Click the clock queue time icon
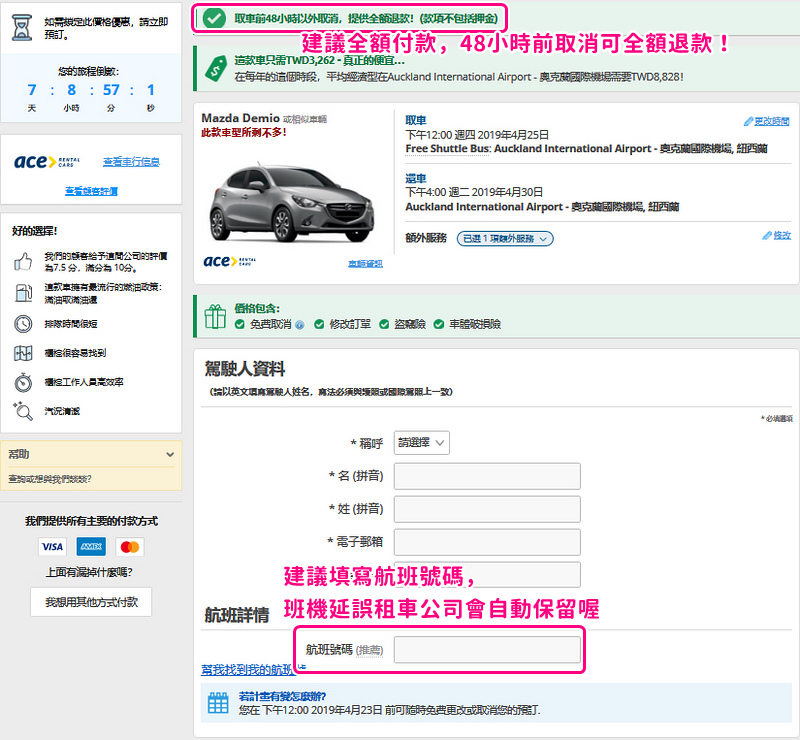Viewport: 800px width, 740px height. click(23, 324)
